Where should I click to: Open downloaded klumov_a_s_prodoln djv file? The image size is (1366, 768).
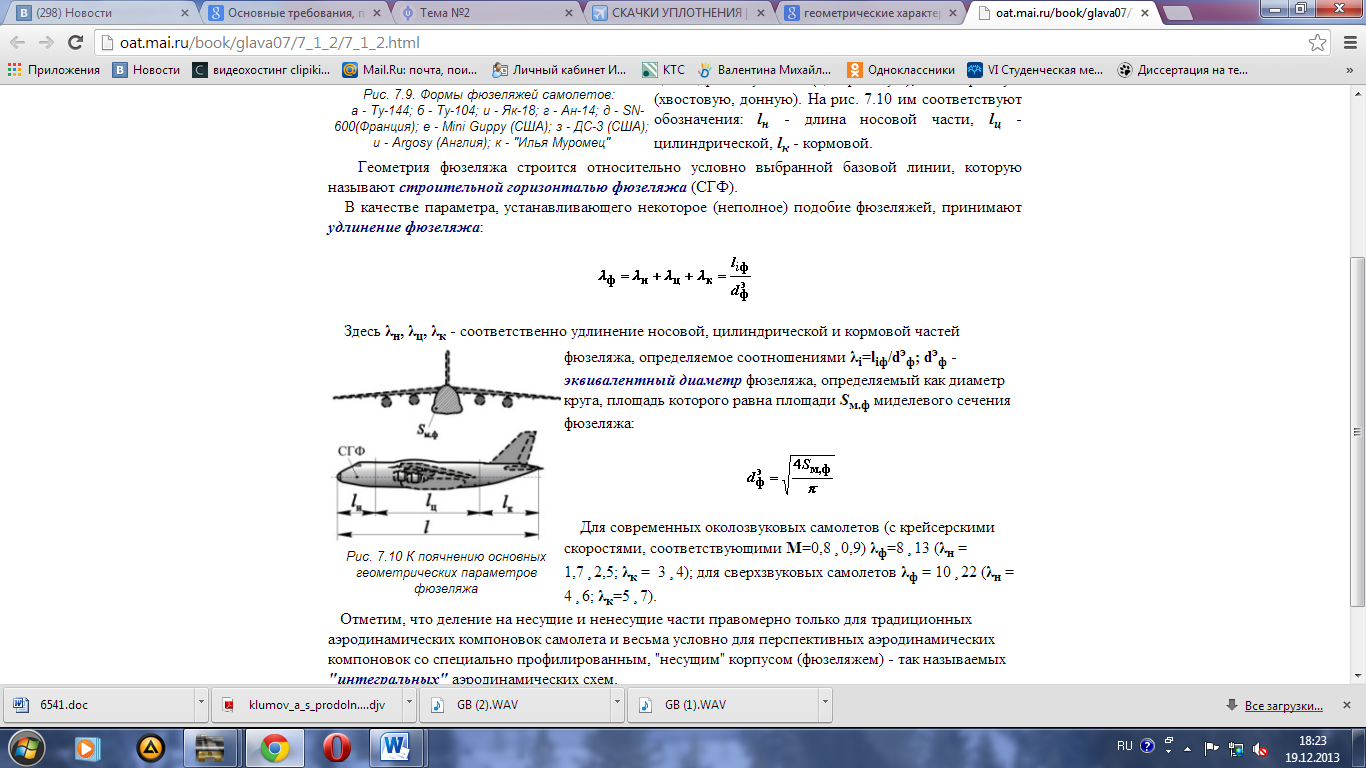[306, 705]
